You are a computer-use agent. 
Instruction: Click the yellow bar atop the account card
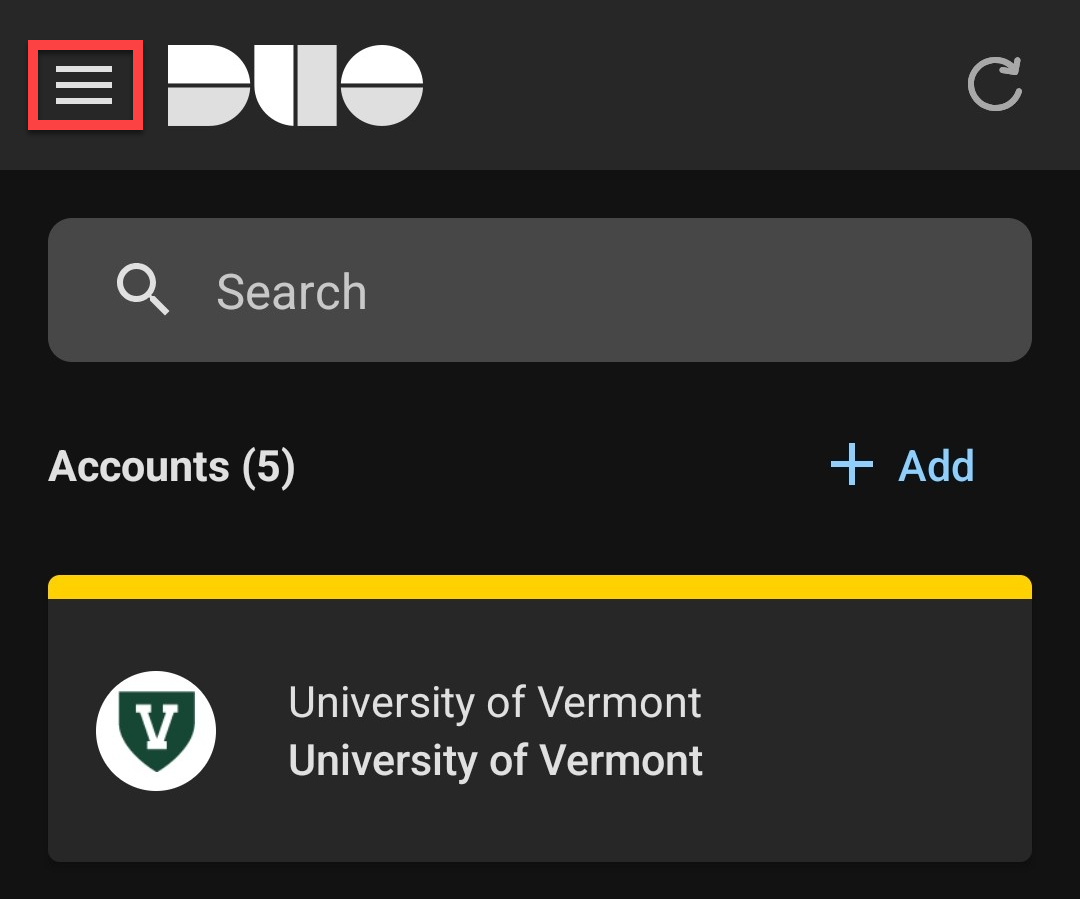click(x=540, y=587)
